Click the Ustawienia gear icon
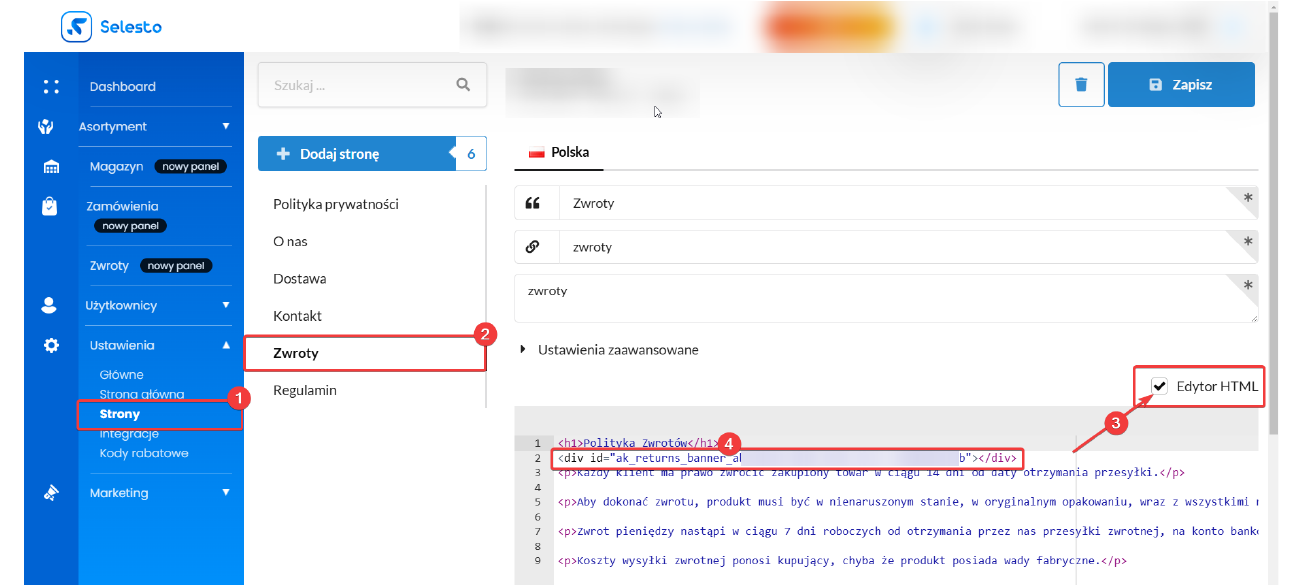 (x=51, y=345)
